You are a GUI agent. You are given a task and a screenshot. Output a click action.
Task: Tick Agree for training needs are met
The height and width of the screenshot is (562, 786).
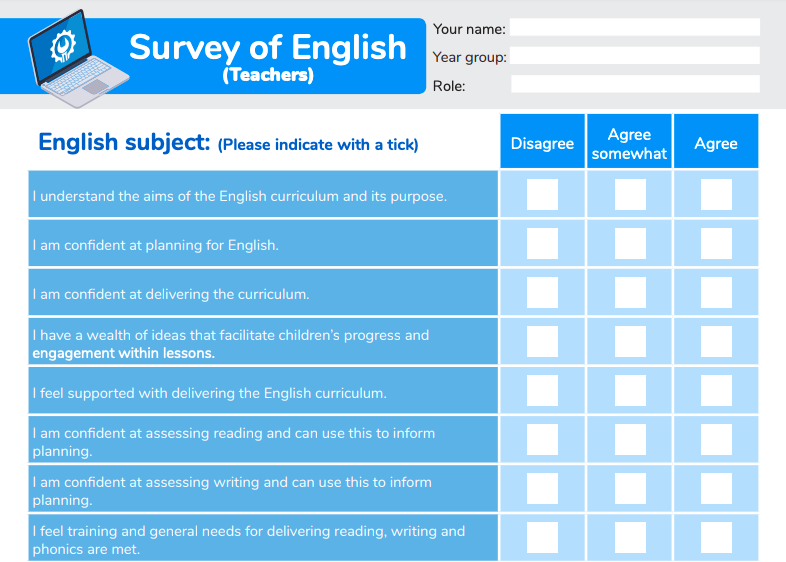point(716,538)
